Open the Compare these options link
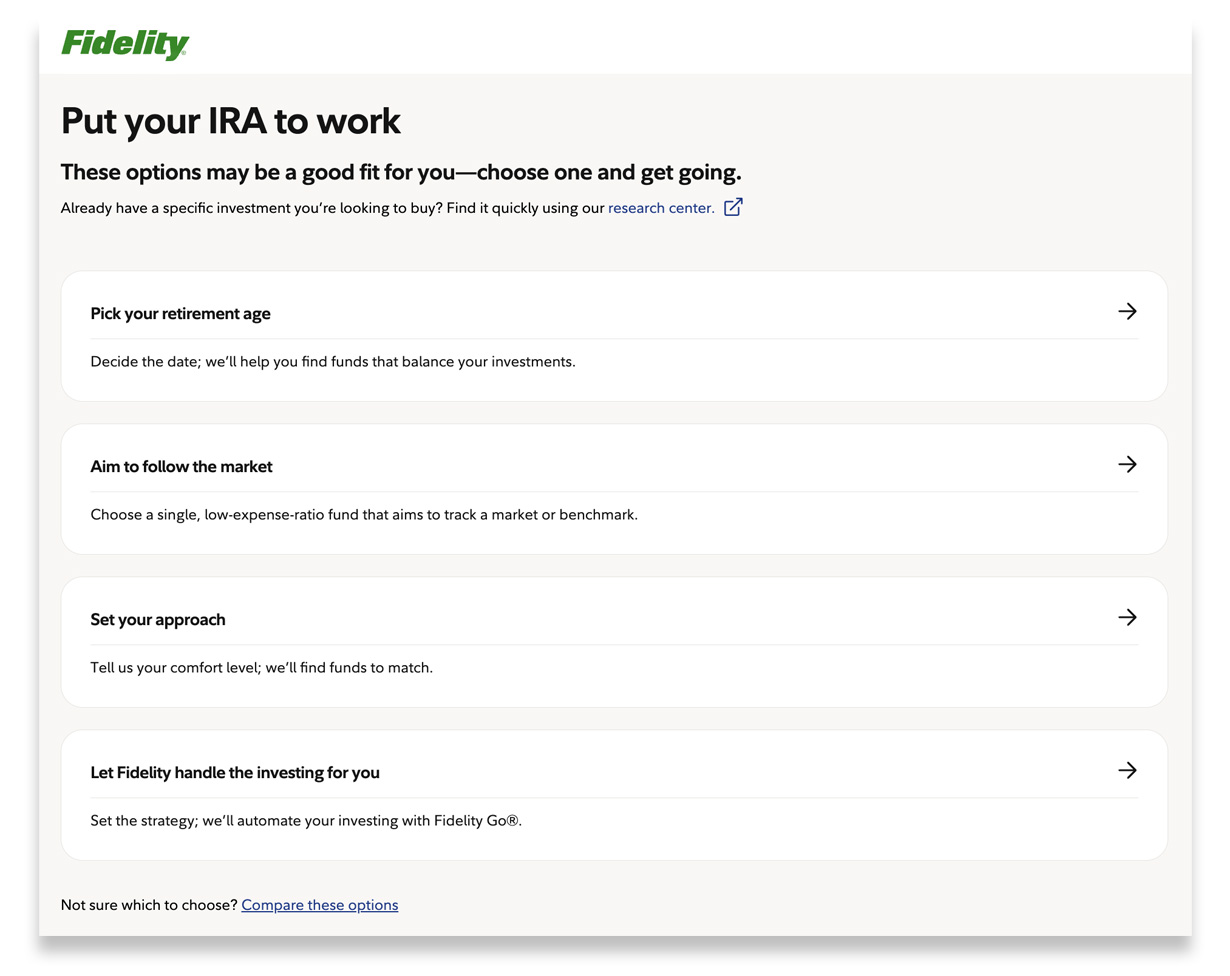 (x=319, y=905)
